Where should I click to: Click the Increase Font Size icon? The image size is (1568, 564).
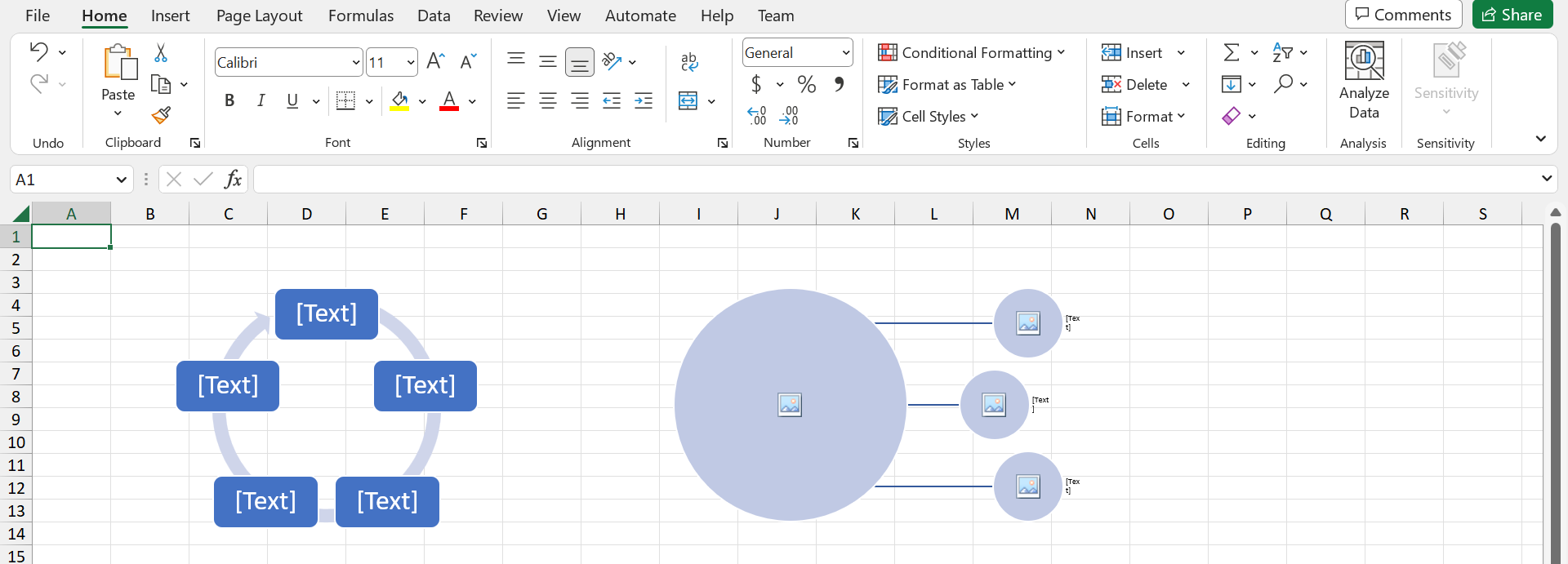click(x=435, y=62)
